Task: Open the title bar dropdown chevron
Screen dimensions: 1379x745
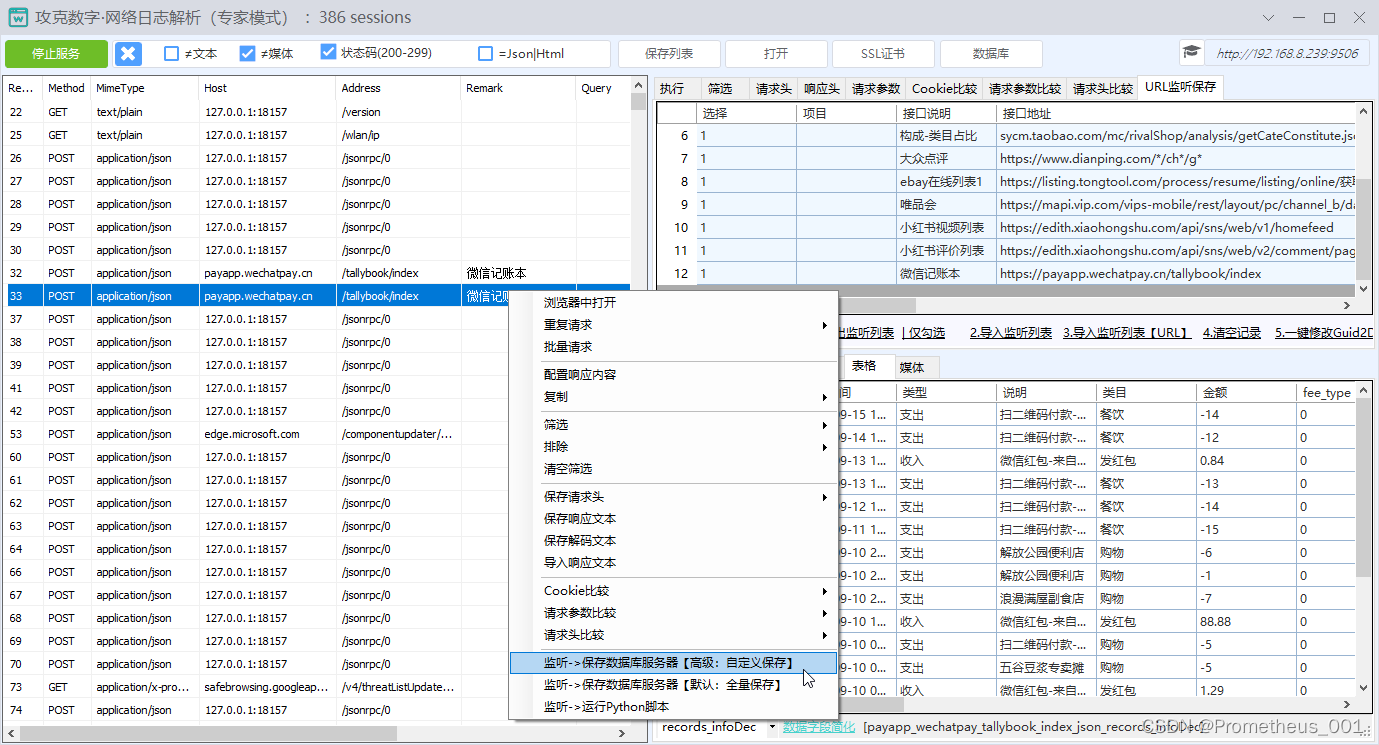Action: [1268, 18]
